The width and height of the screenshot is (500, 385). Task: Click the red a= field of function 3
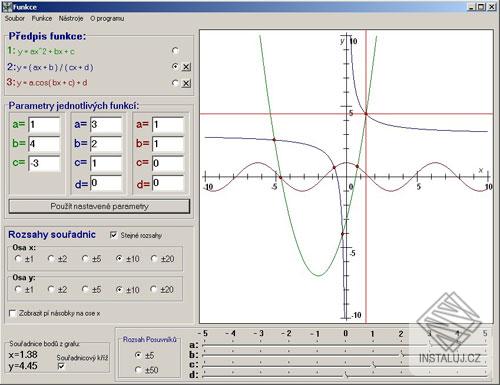click(168, 125)
